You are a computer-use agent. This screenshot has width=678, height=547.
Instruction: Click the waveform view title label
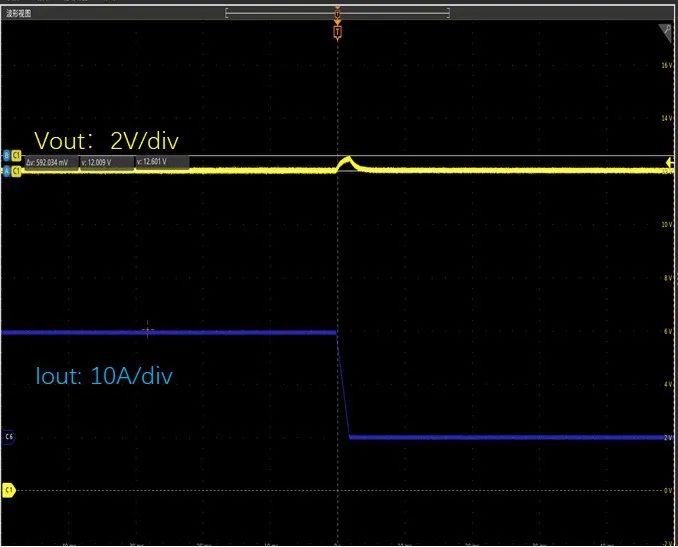(18, 14)
